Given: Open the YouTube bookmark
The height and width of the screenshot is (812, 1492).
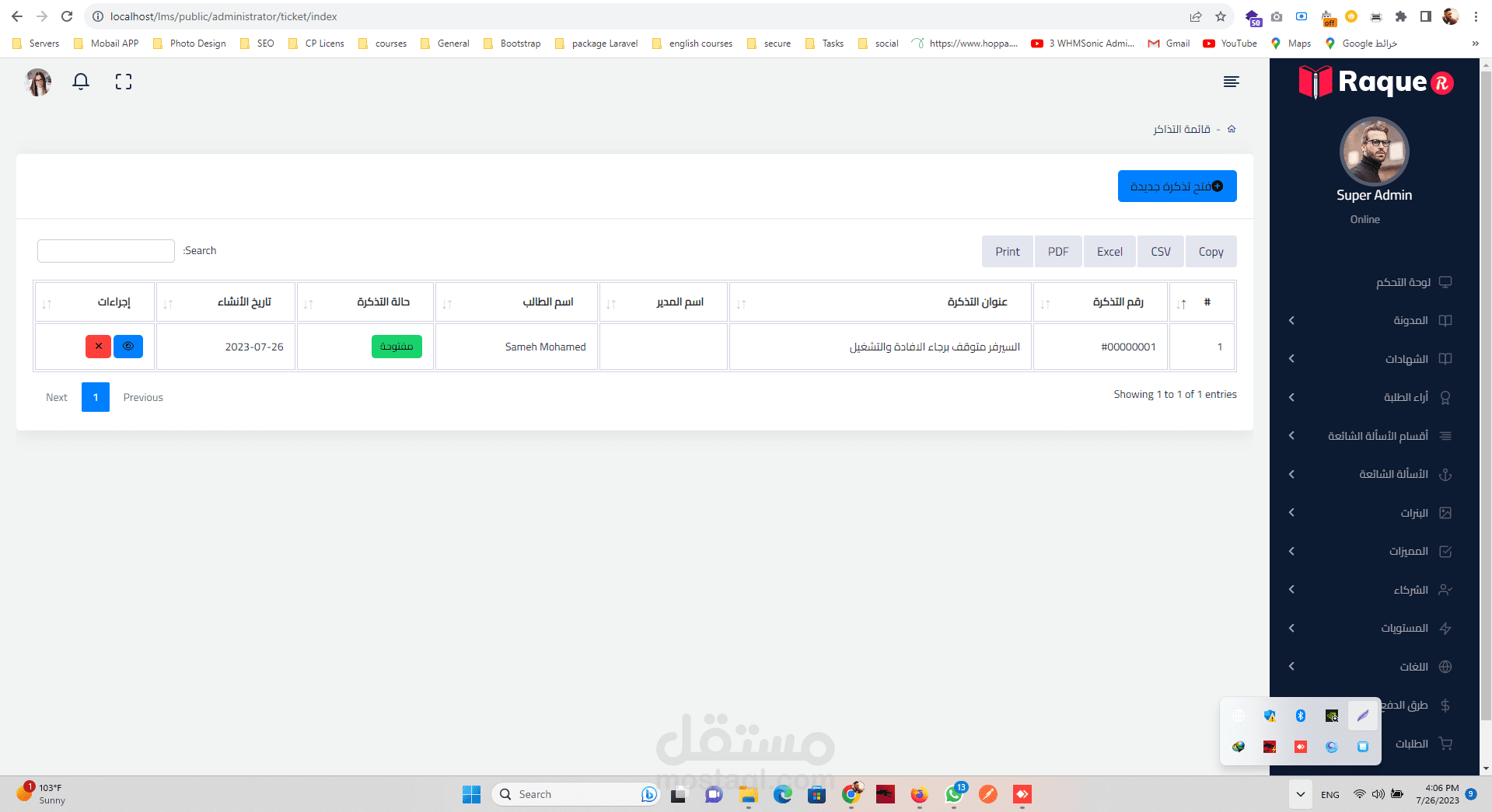Looking at the screenshot, I should [1230, 44].
